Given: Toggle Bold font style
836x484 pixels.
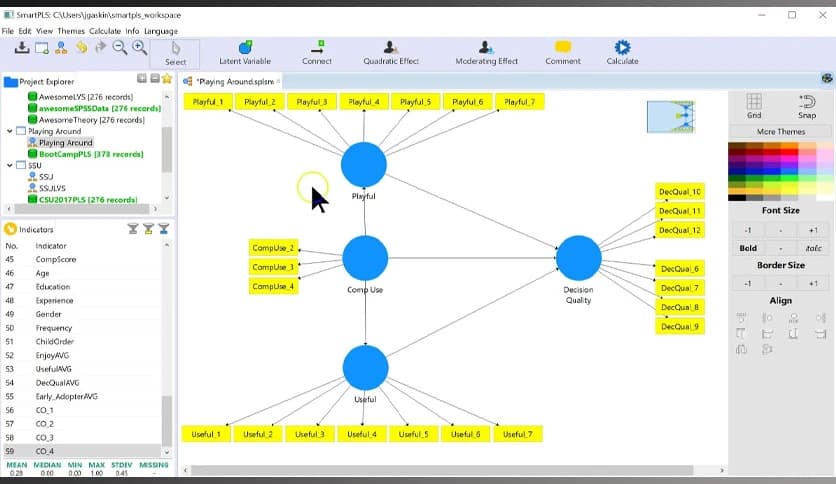Looking at the screenshot, I should click(x=748, y=248).
